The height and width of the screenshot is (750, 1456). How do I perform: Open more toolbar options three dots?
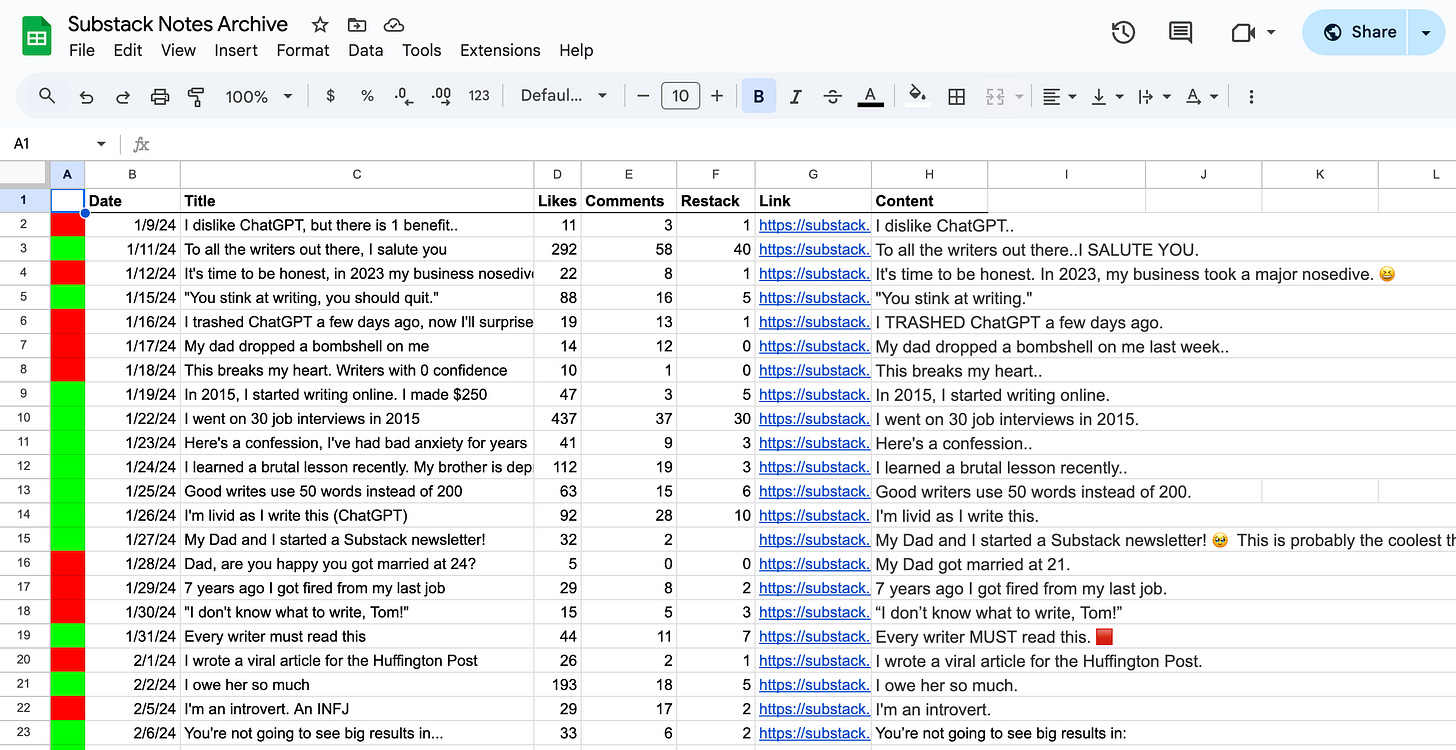click(1251, 96)
